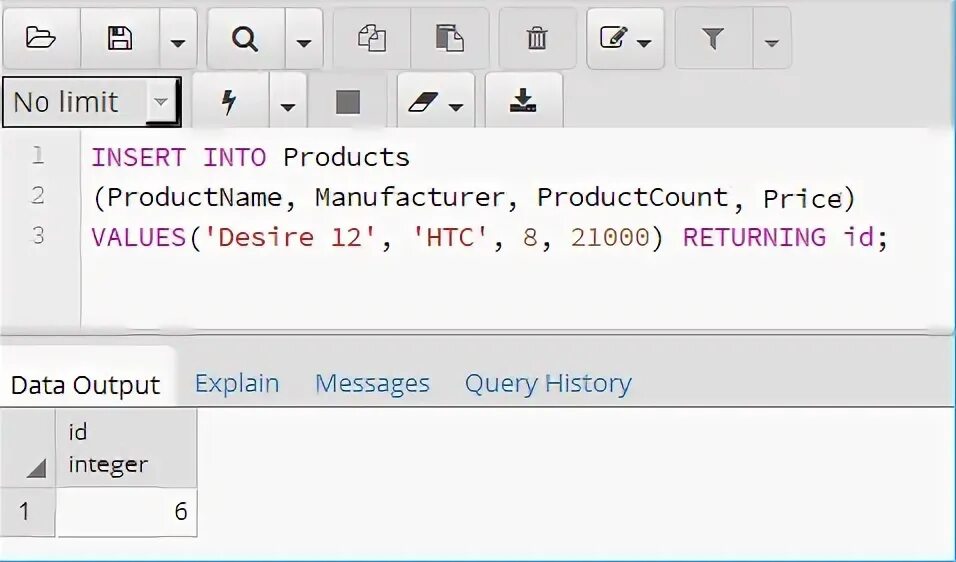Open file with the folder icon

[x=41, y=38]
